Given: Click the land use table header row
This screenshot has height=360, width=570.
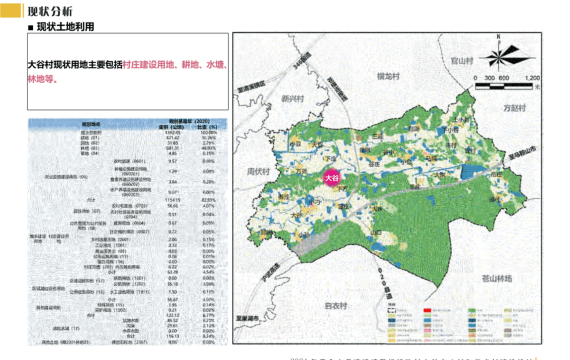Looking at the screenshot, I should point(128,124).
